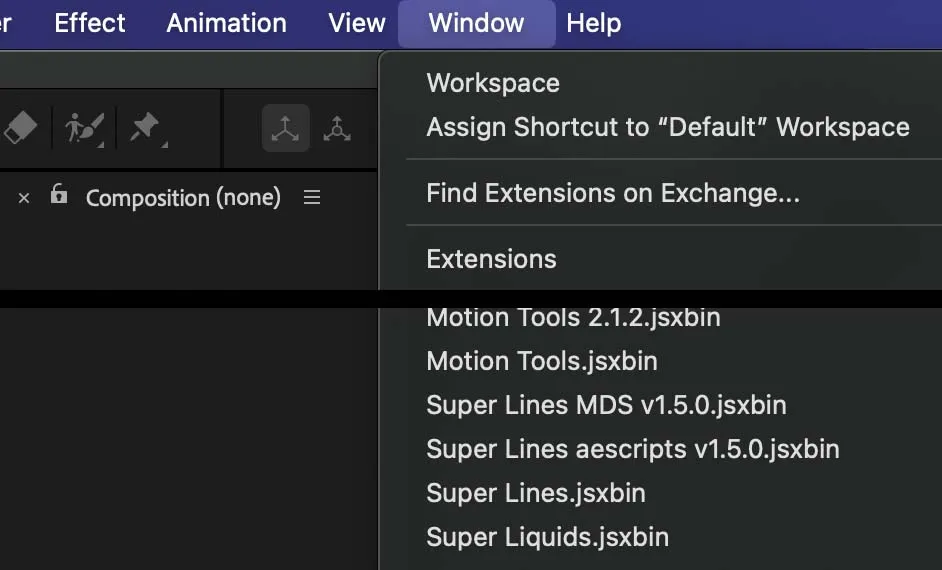This screenshot has width=942, height=570.
Task: Click the Composition (none) panel tab
Action: coord(183,198)
